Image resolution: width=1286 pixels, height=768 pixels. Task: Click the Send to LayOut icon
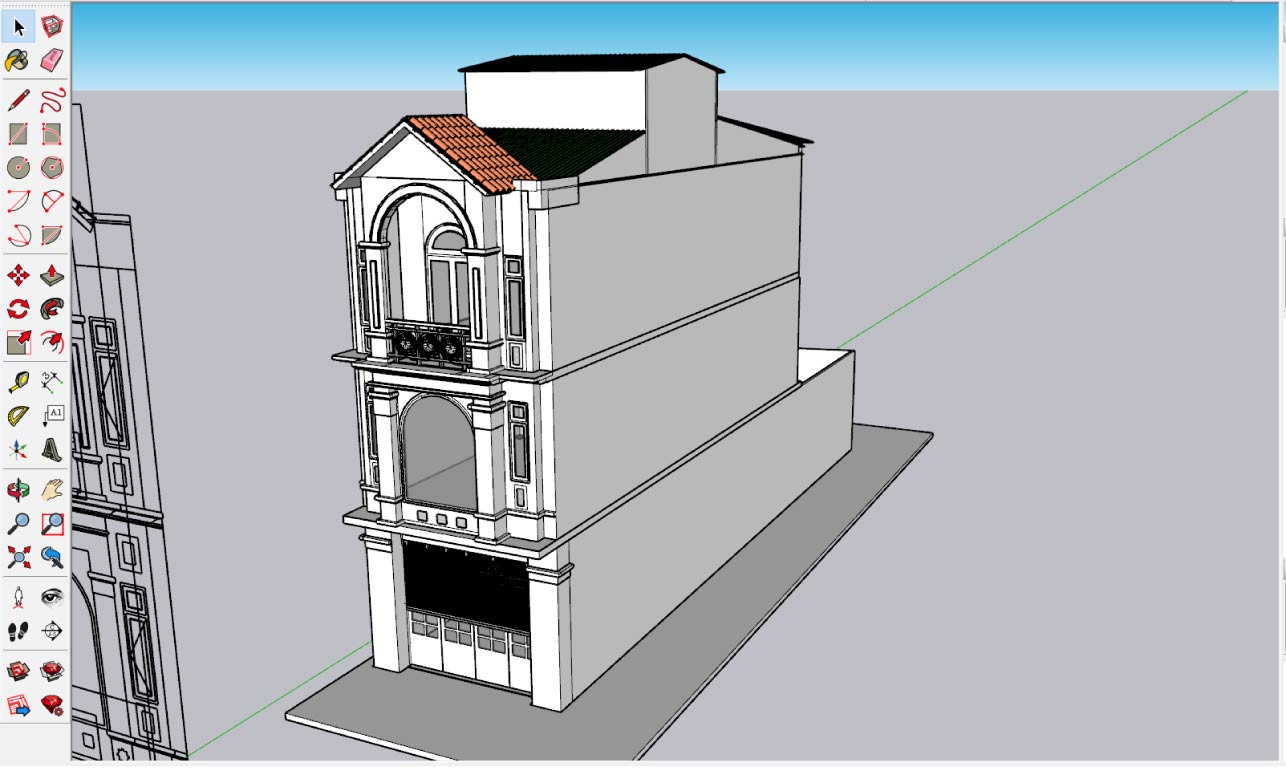18,704
